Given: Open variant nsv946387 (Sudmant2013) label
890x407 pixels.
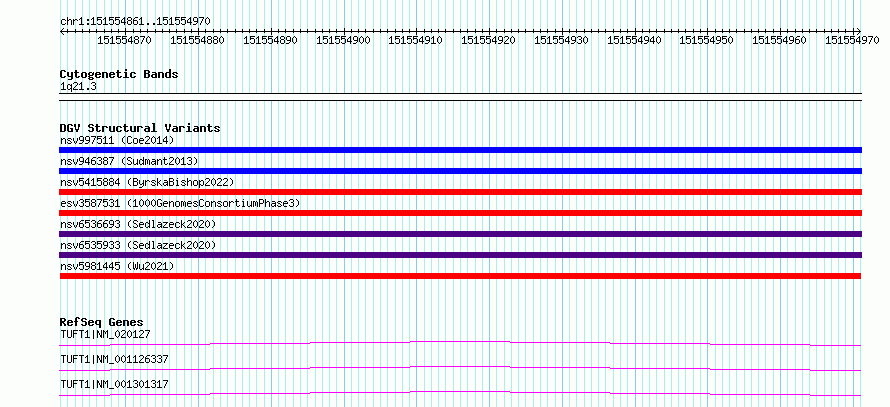Looking at the screenshot, I should click(x=129, y=161).
